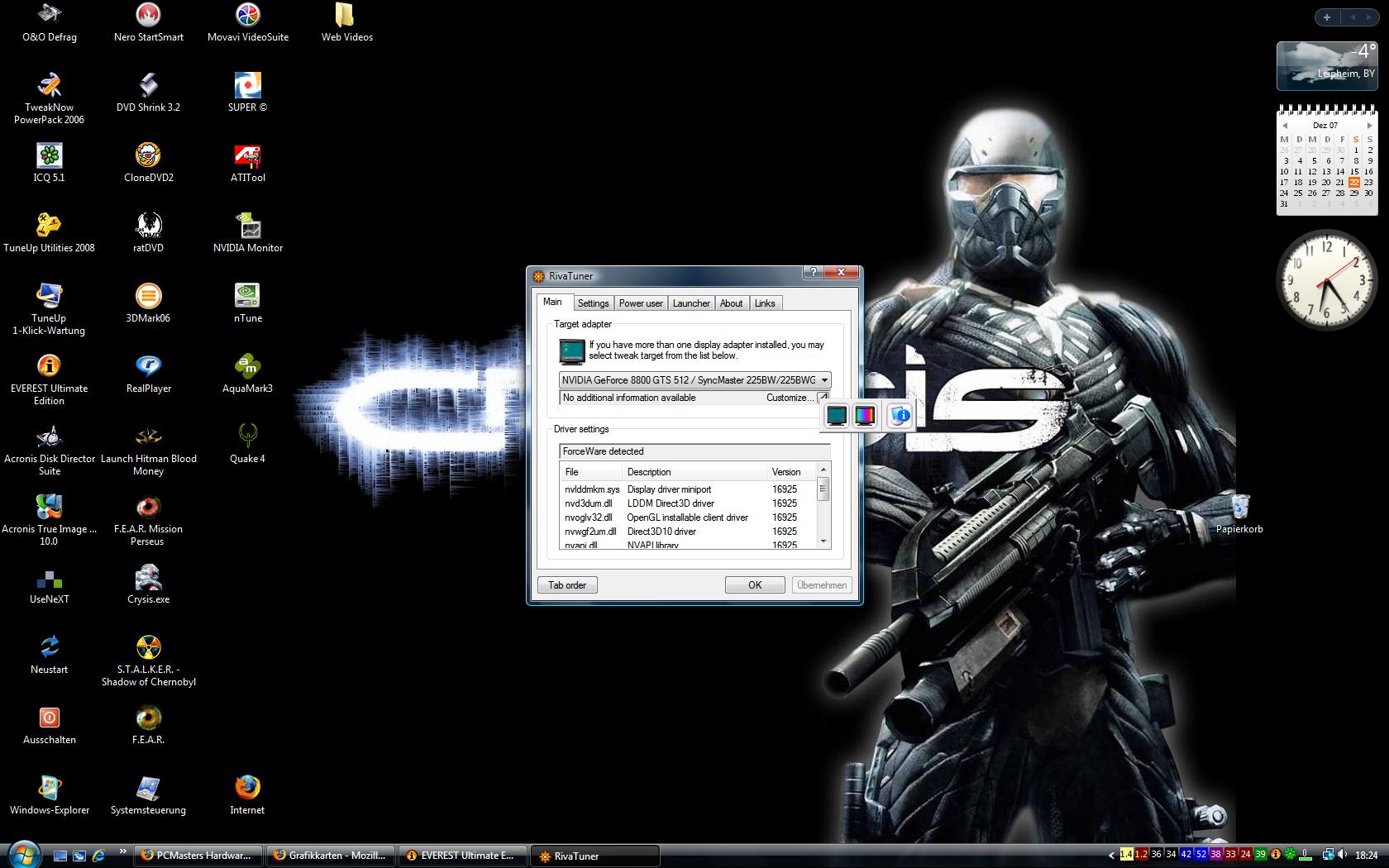
Task: Open the weather gadget for Leipheim
Action: tap(1327, 66)
